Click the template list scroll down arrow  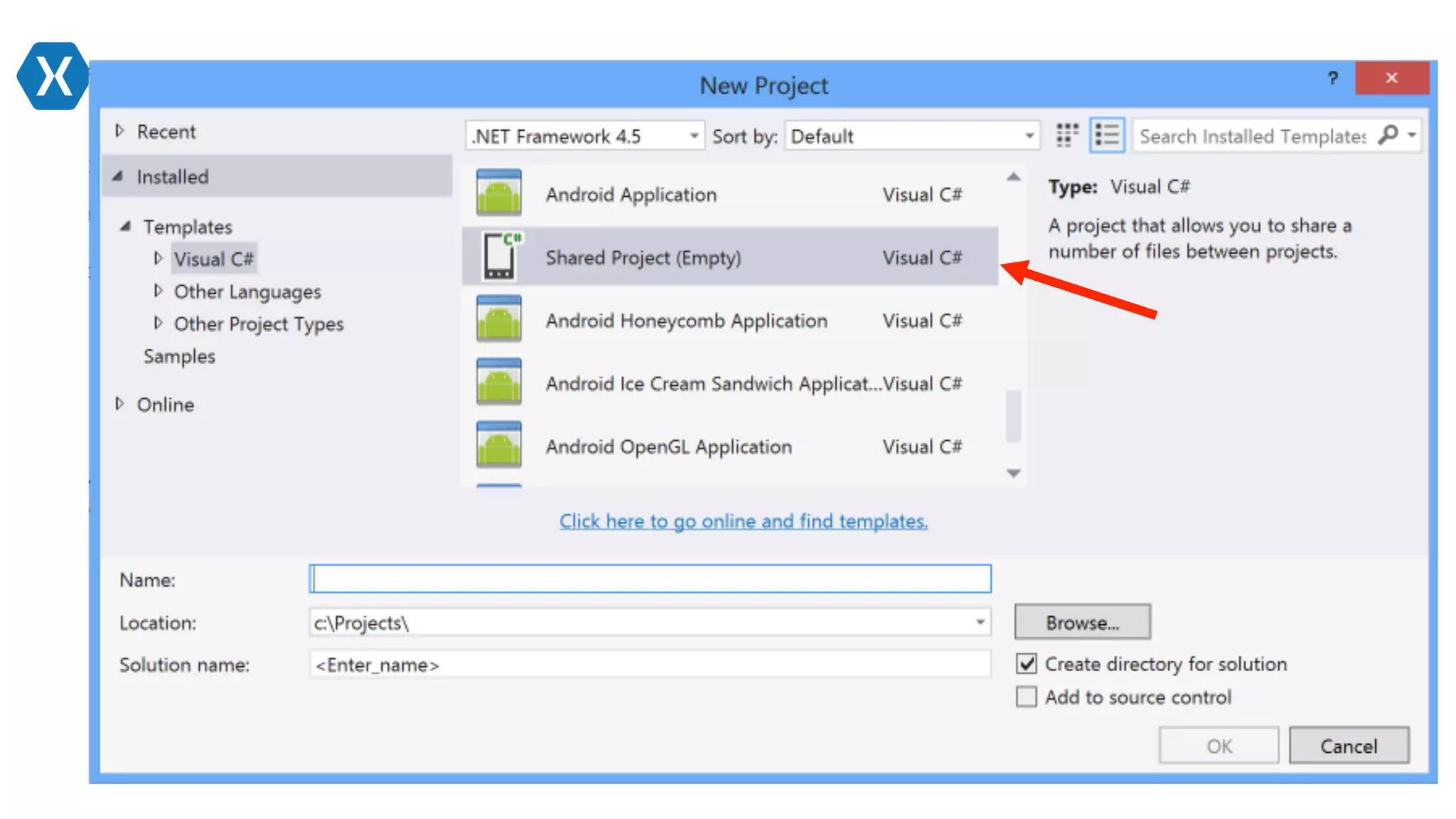(x=1014, y=473)
